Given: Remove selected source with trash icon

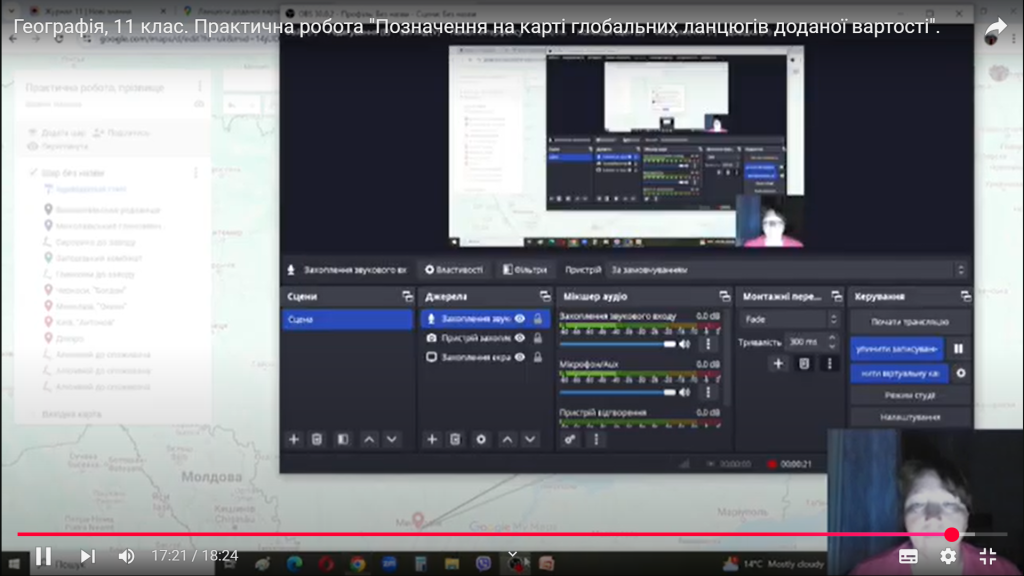Looking at the screenshot, I should click(x=455, y=440).
